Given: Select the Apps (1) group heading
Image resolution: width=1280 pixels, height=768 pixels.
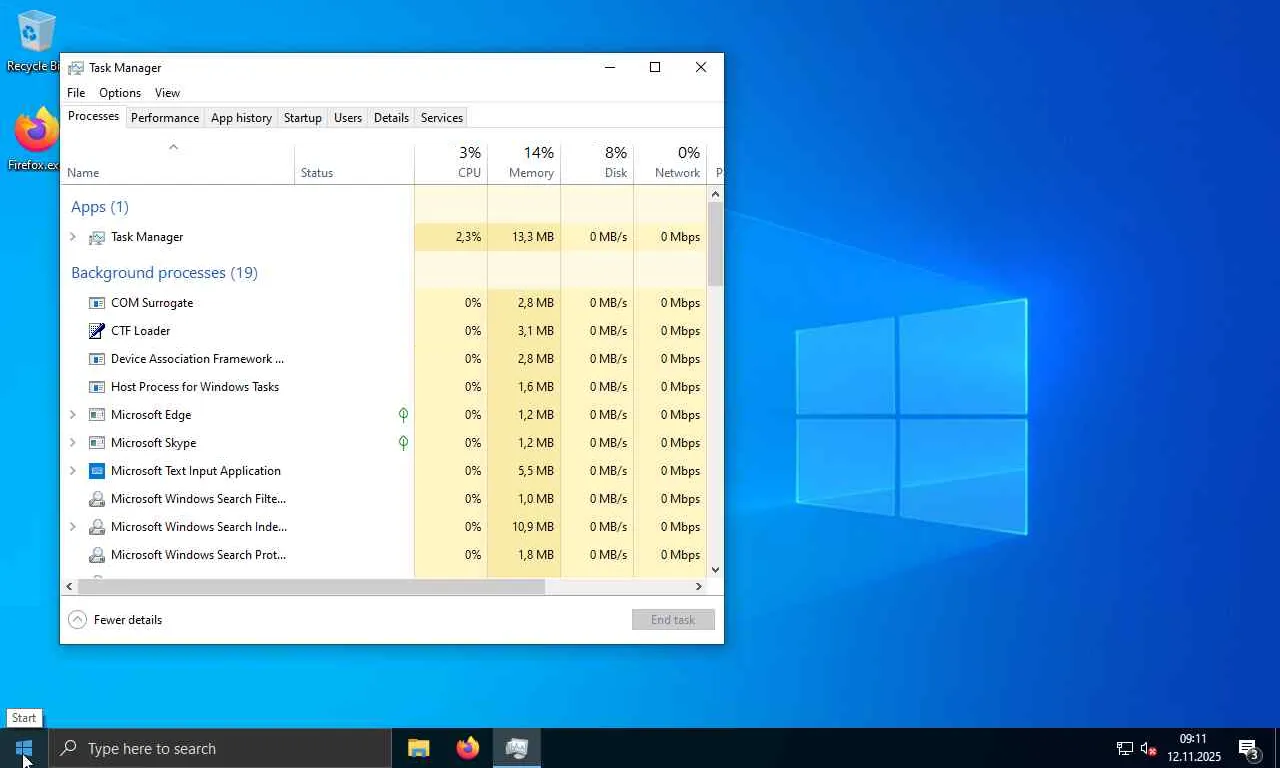Looking at the screenshot, I should (x=100, y=207).
